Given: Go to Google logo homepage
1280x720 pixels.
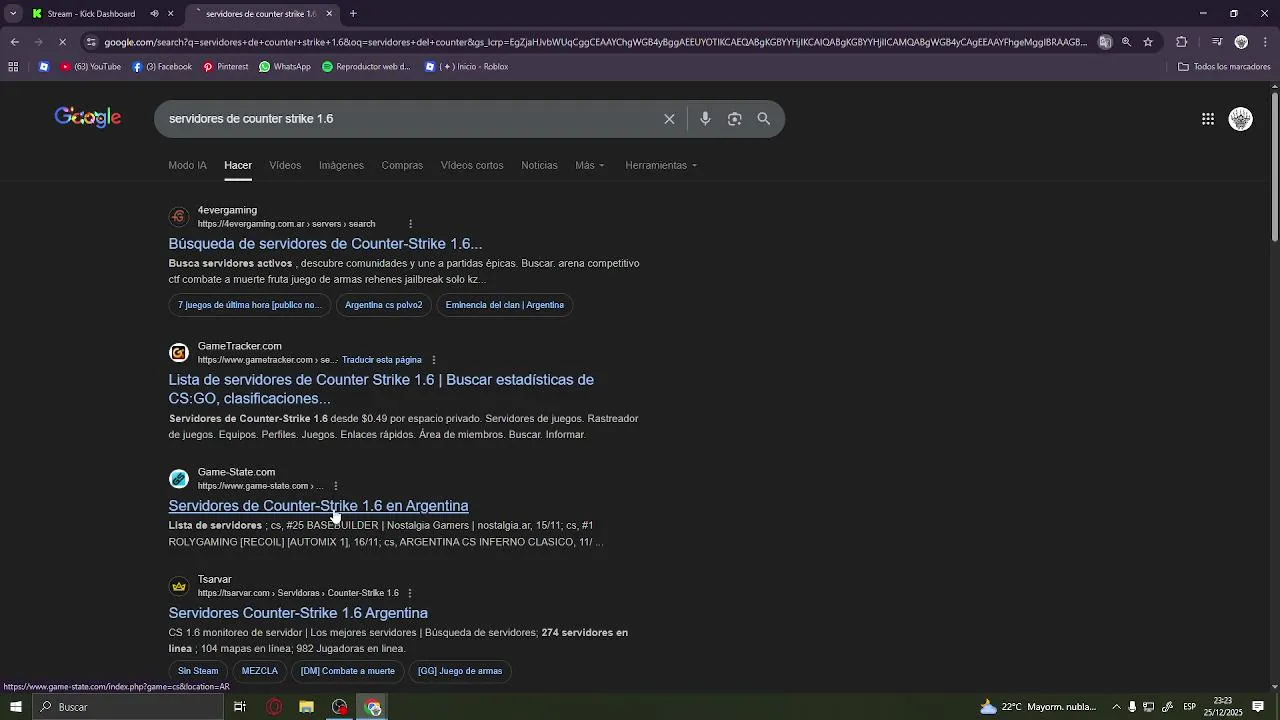Looking at the screenshot, I should [88, 118].
